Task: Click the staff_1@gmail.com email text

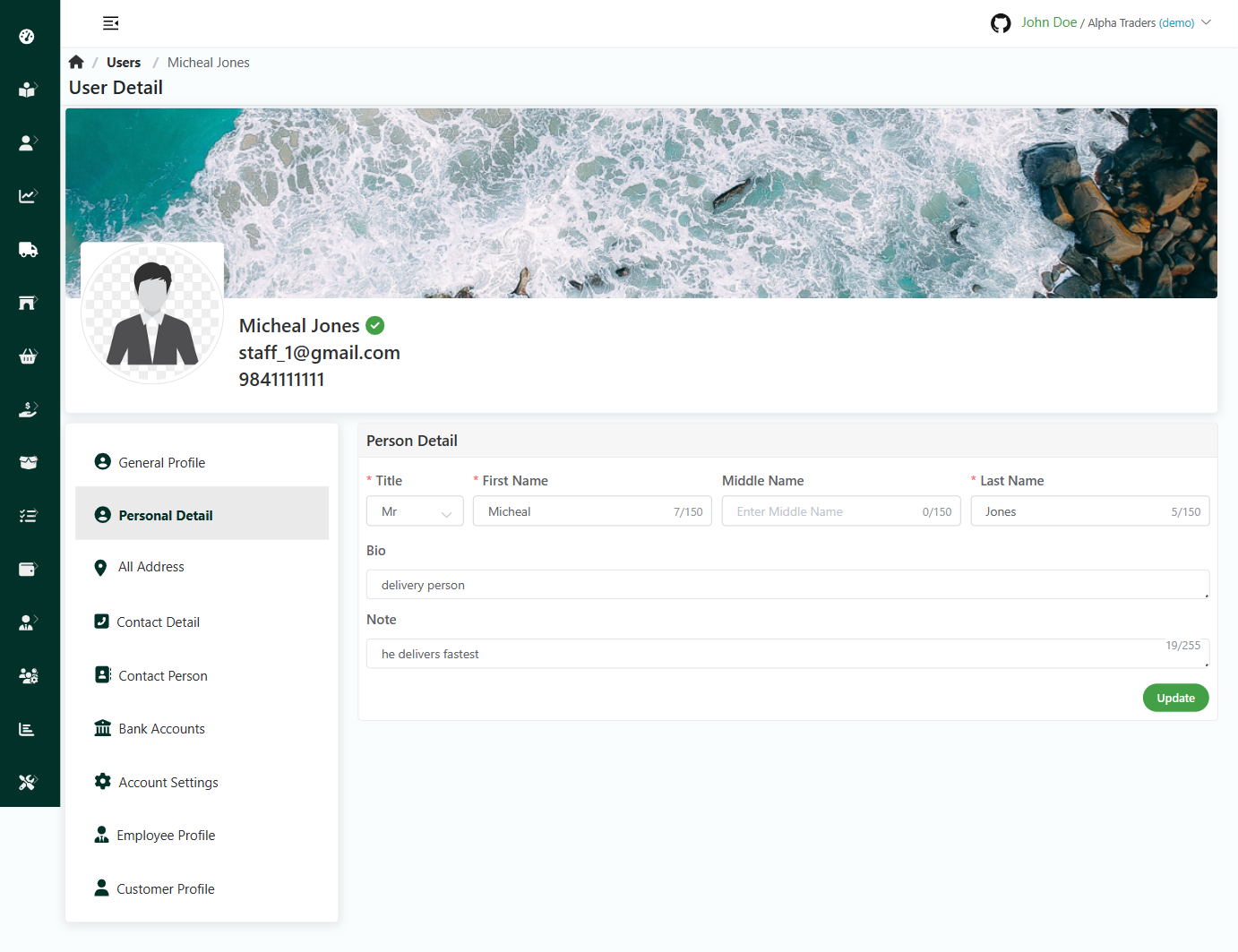Action: 320,353
